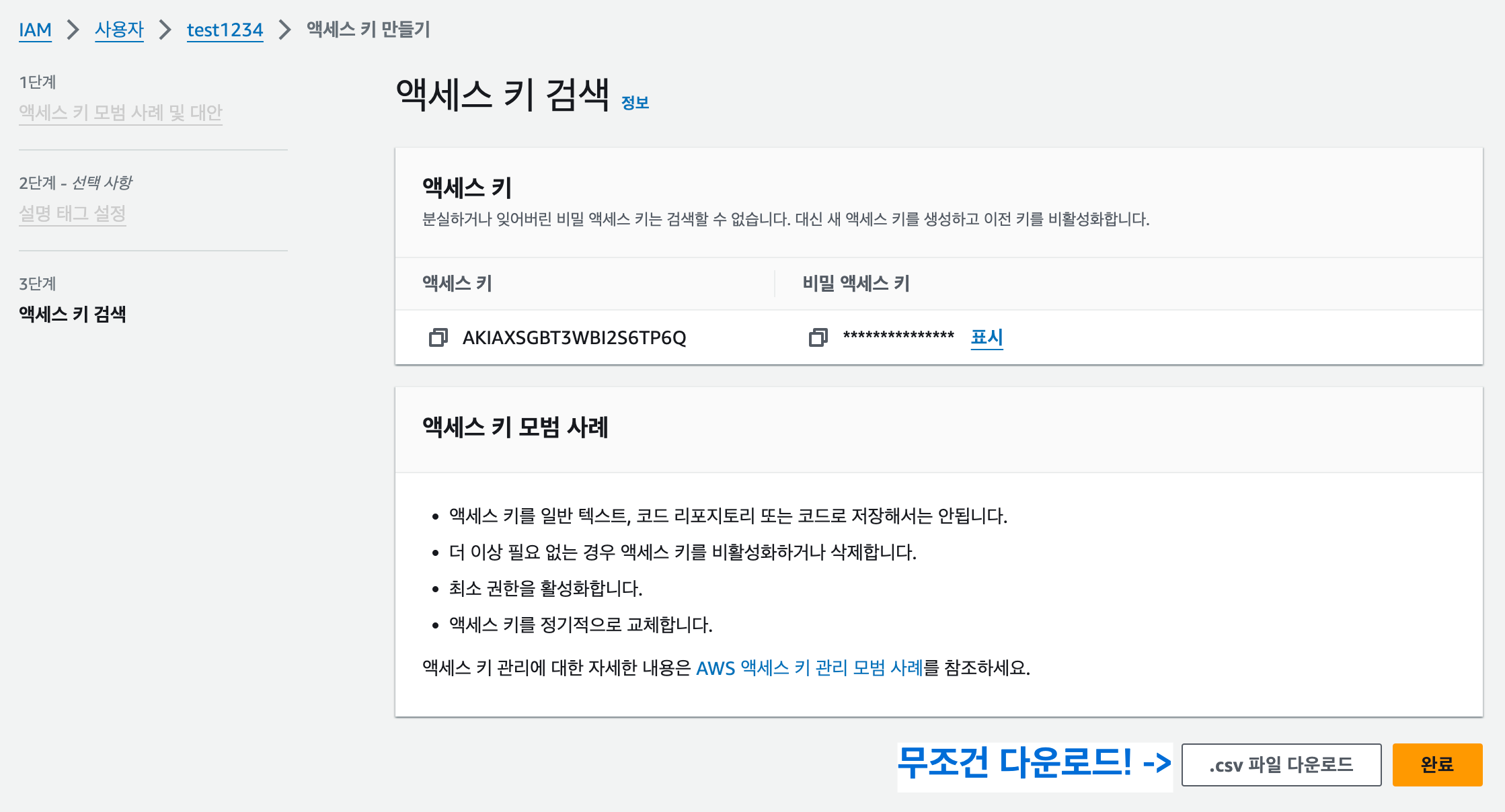Open step 2 설명 태그 설정
1505x812 pixels.
[73, 214]
